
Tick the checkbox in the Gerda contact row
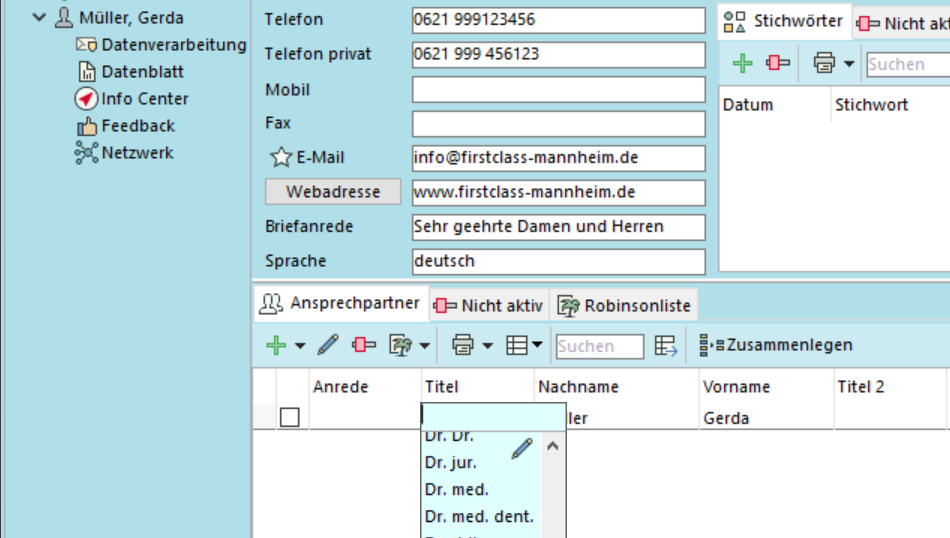pyautogui.click(x=290, y=418)
